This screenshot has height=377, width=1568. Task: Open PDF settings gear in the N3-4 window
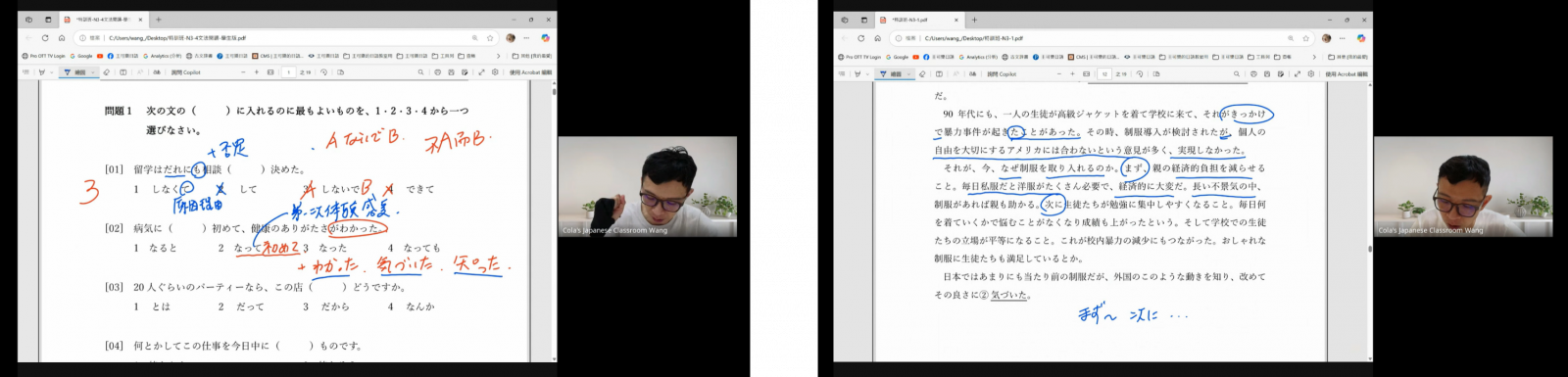click(x=495, y=71)
